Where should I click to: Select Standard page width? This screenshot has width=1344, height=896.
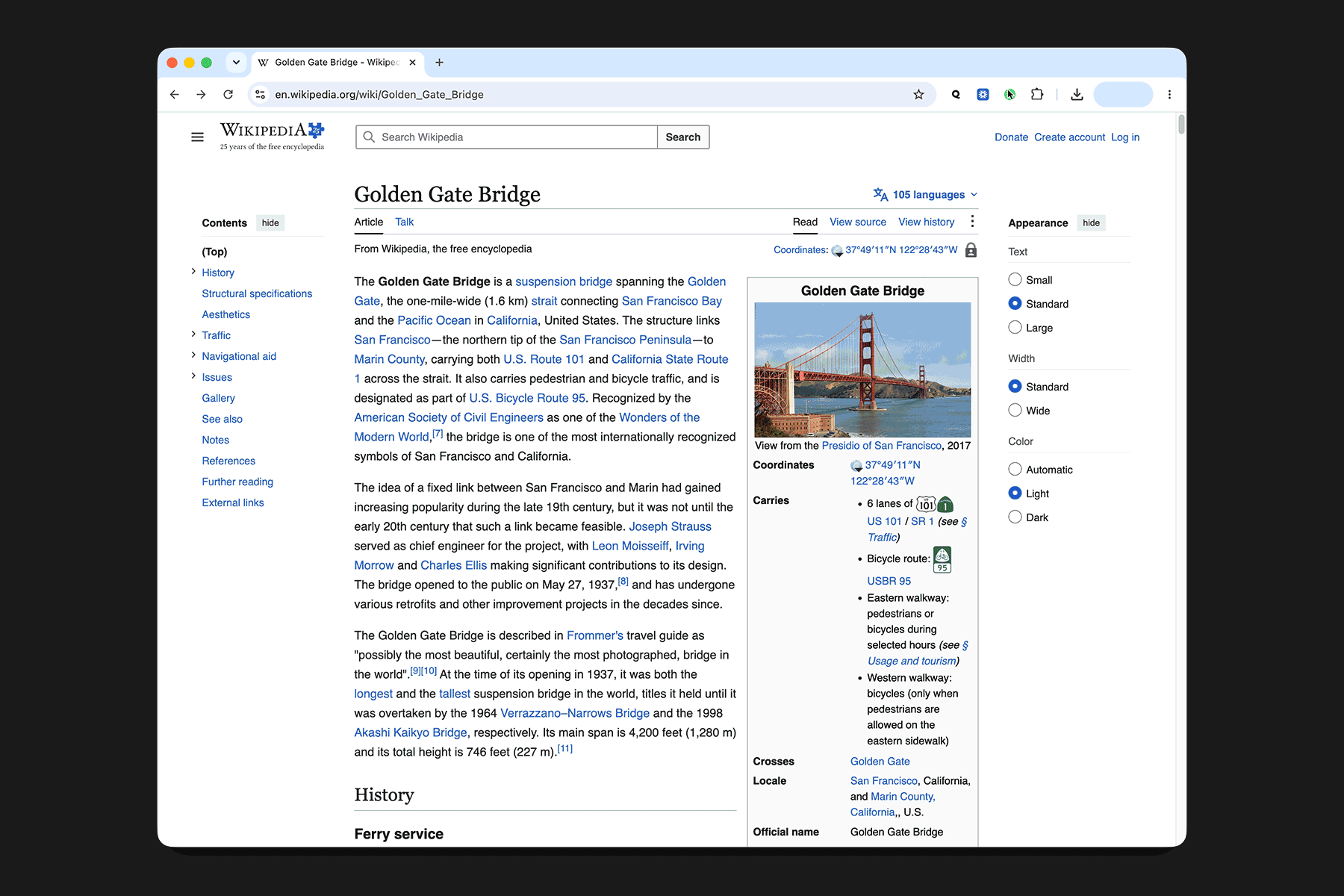tap(1015, 386)
